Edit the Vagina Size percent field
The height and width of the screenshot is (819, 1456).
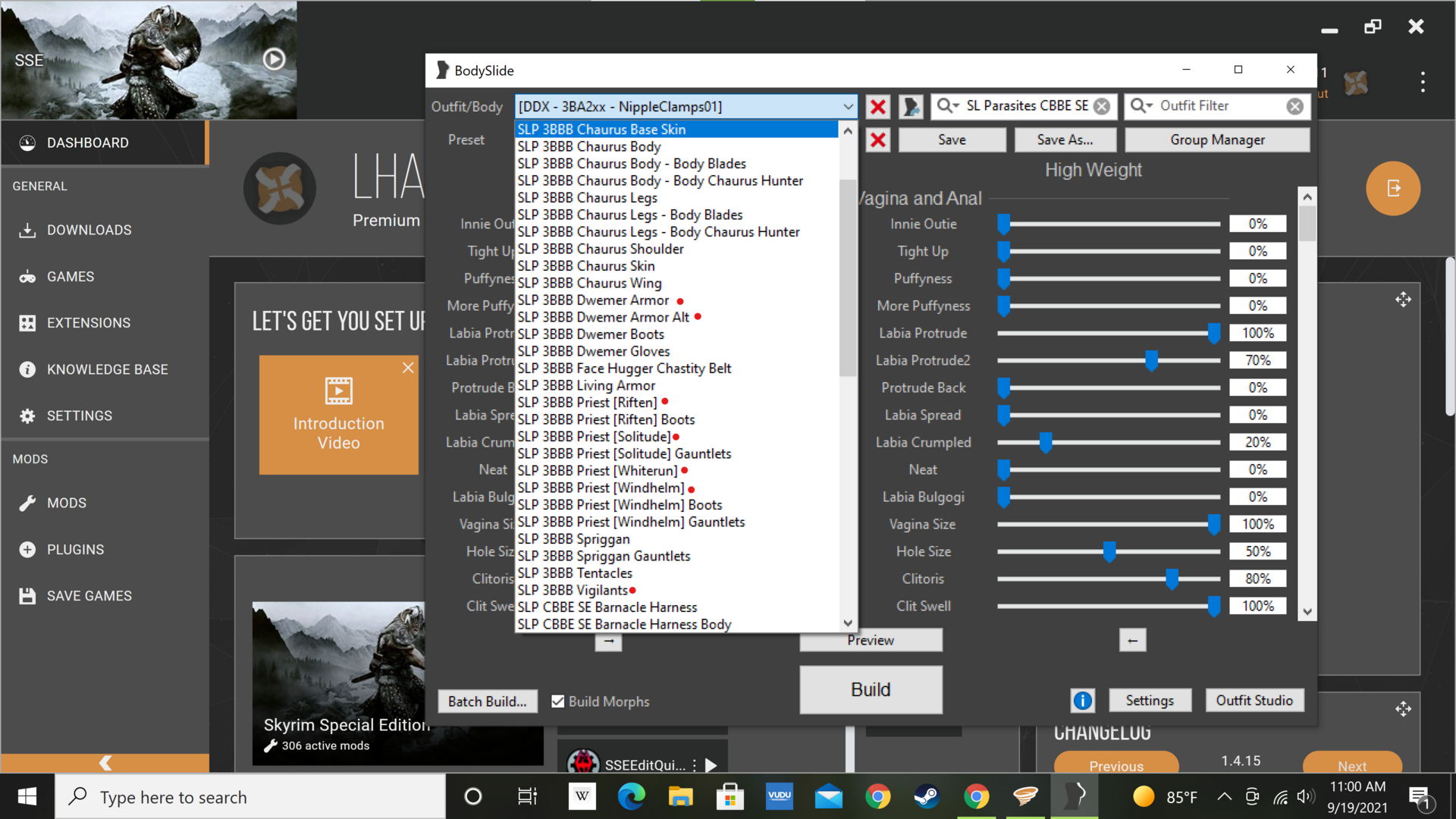pyautogui.click(x=1257, y=525)
